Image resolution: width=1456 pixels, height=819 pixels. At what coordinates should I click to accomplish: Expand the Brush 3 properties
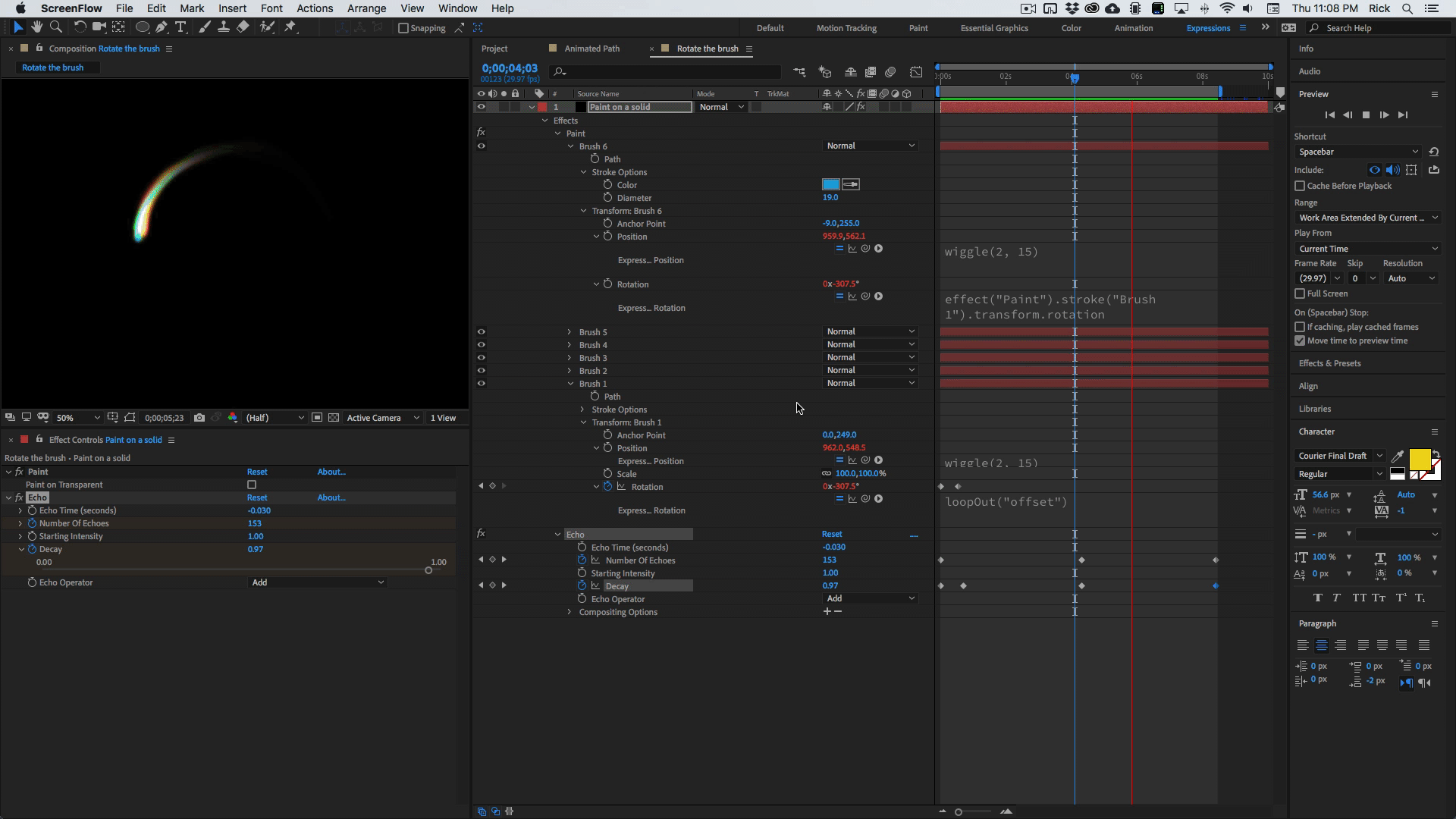pyautogui.click(x=570, y=358)
